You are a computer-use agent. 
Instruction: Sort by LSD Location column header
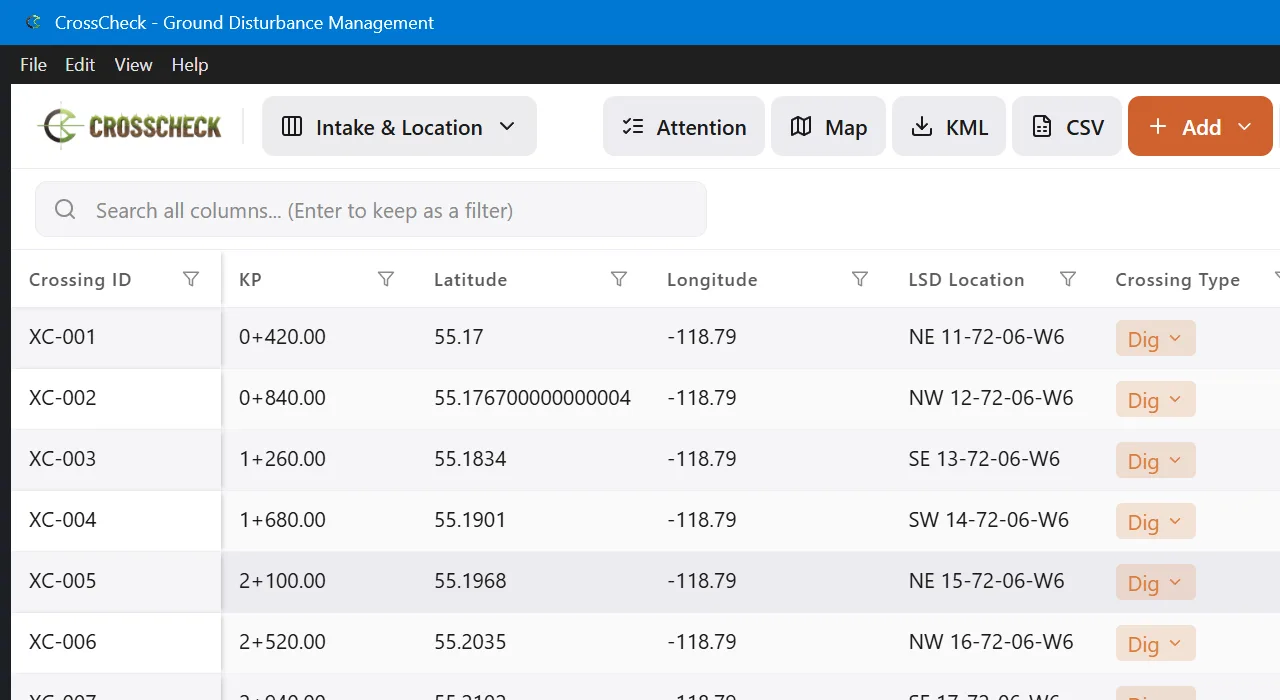[x=966, y=279]
